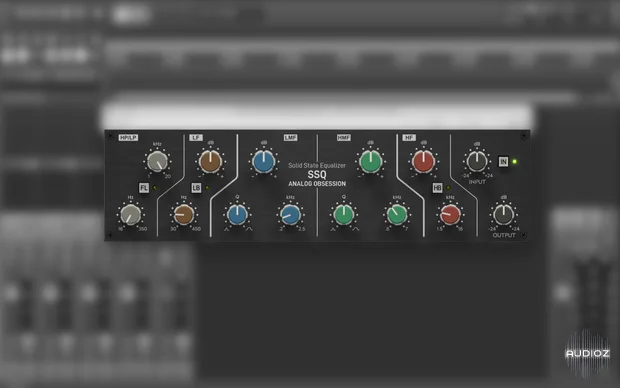Click the brown LF Hz frequency knob
Viewport: 620px width, 388px height.
coord(184,215)
